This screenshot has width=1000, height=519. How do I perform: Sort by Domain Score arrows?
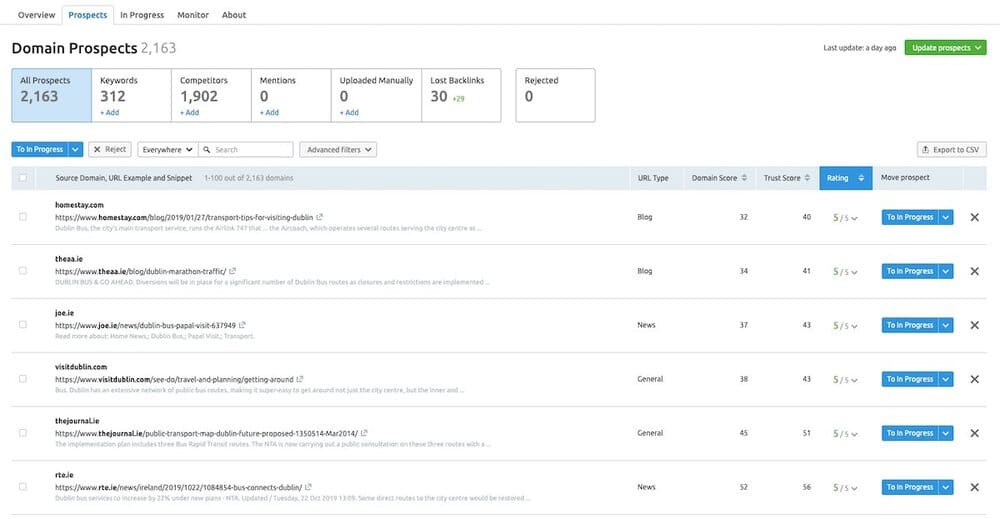click(744, 178)
